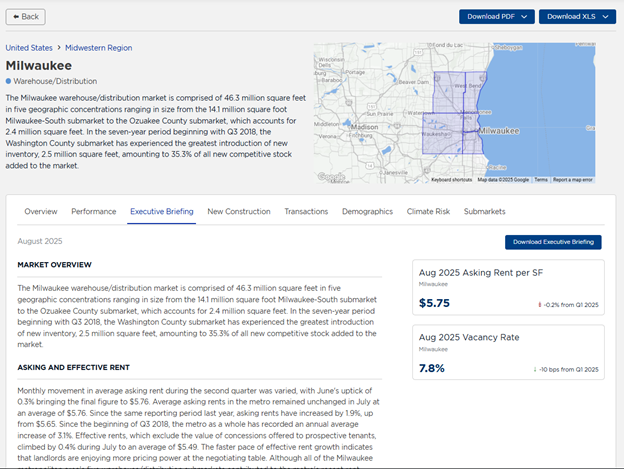624x469 pixels.
Task: Click the Google logo on the map
Action: [x=331, y=176]
